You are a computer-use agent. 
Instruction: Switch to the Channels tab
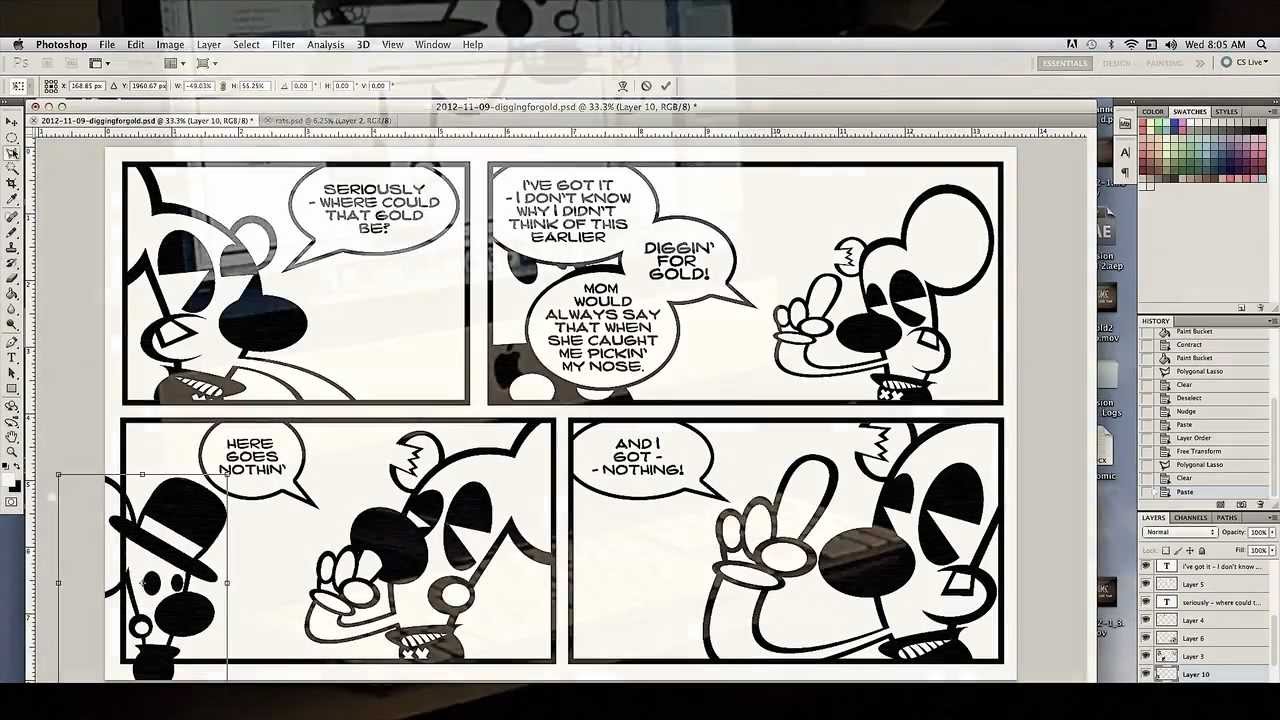[1191, 518]
